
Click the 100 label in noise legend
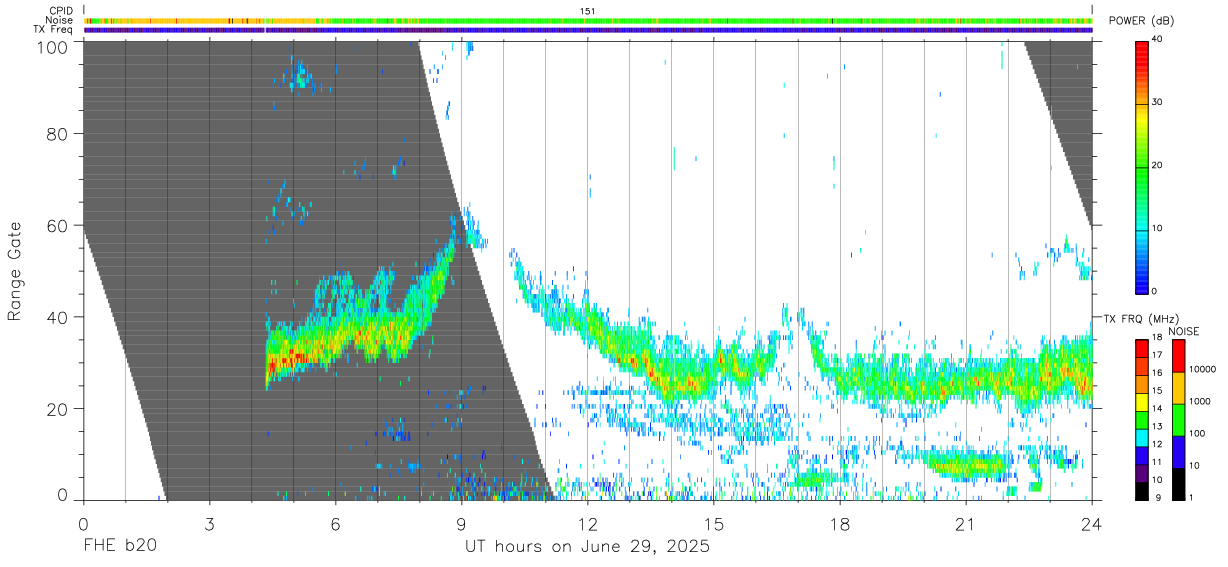coord(1198,433)
